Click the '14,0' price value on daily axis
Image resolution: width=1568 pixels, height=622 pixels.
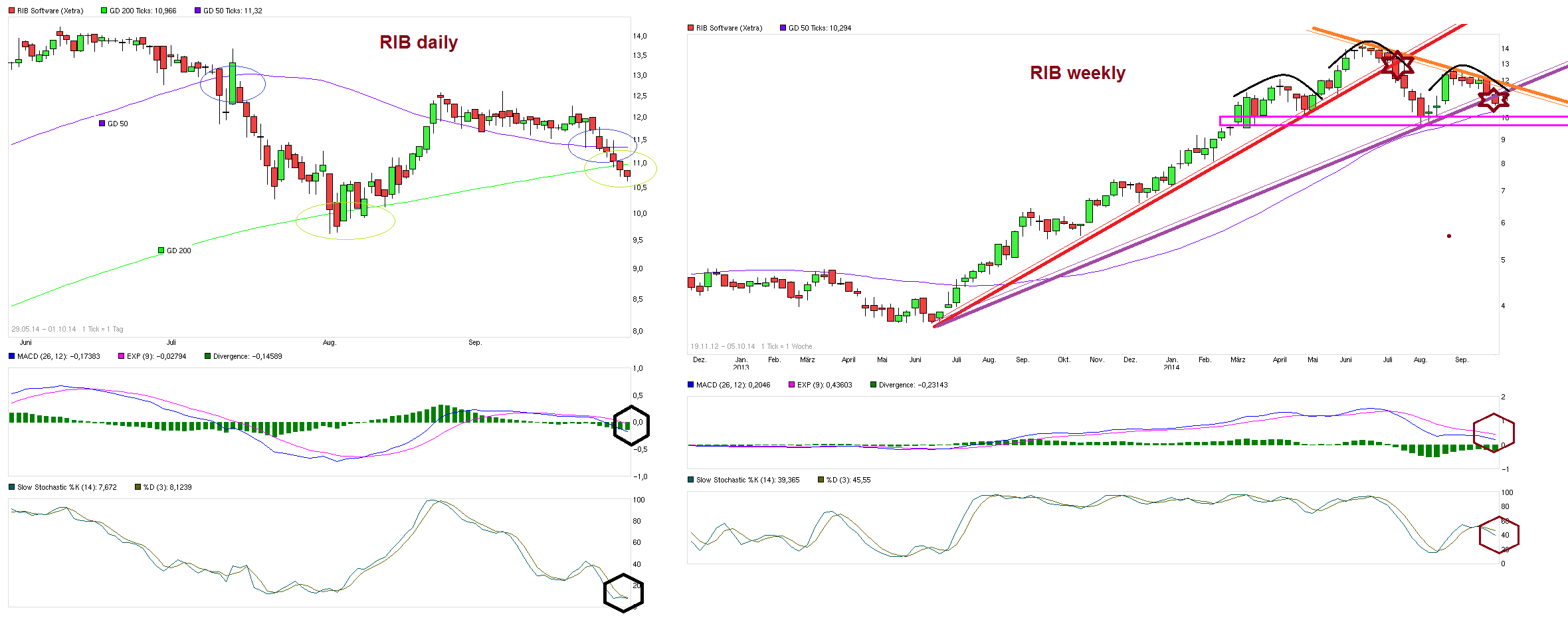pyautogui.click(x=639, y=36)
